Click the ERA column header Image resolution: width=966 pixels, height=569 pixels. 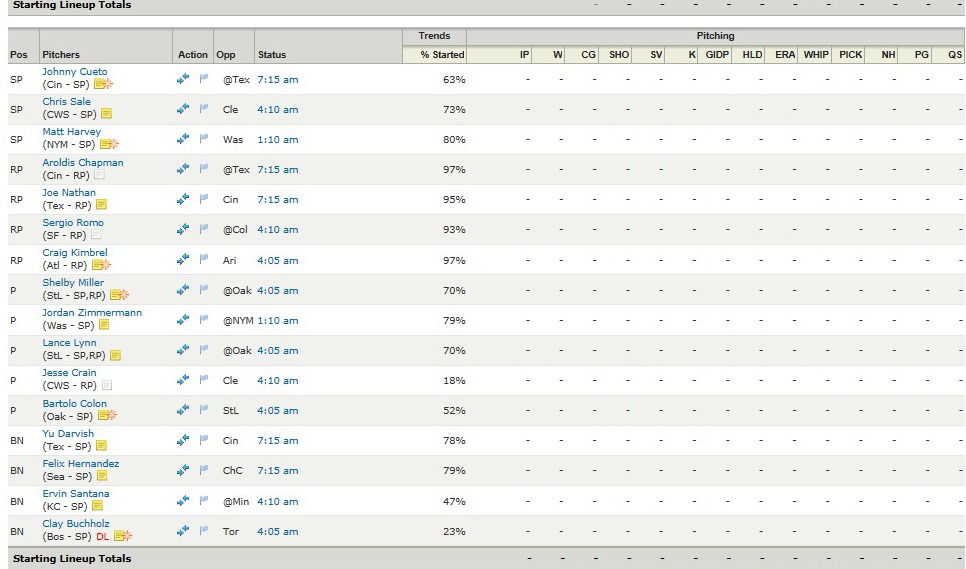pos(785,54)
